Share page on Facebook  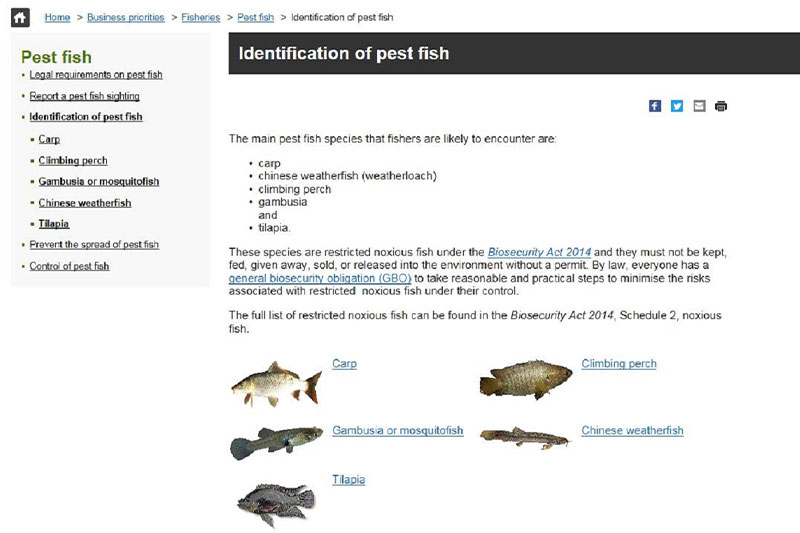pos(655,106)
